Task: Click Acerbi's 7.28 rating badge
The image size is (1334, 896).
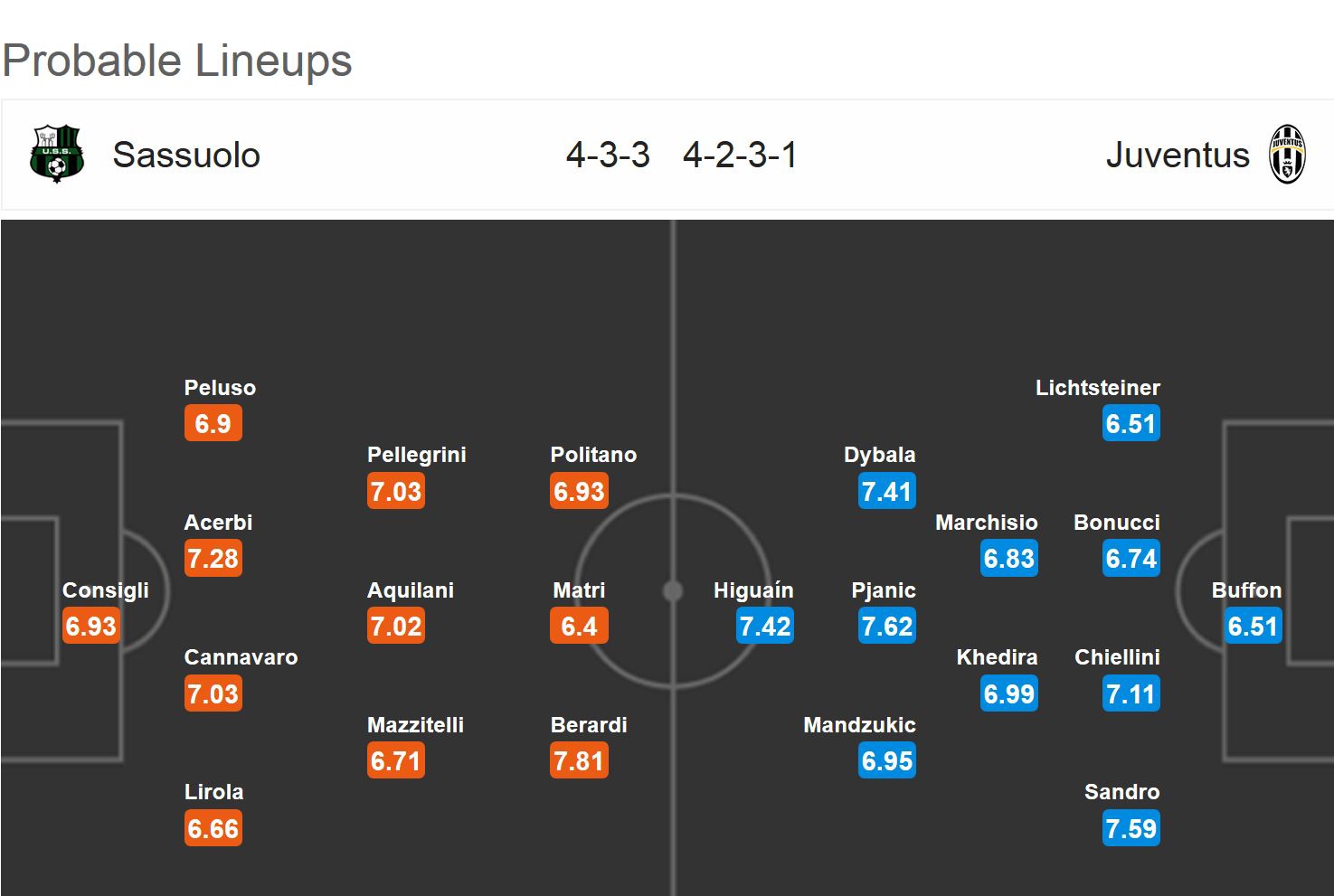Action: [213, 559]
